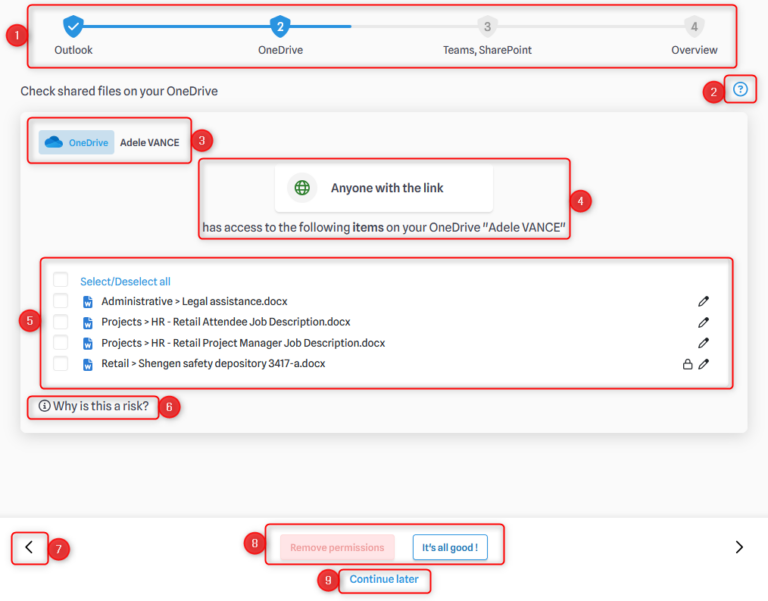The height and width of the screenshot is (601, 768).
Task: Click the Anyone with the link card
Action: click(x=384, y=188)
